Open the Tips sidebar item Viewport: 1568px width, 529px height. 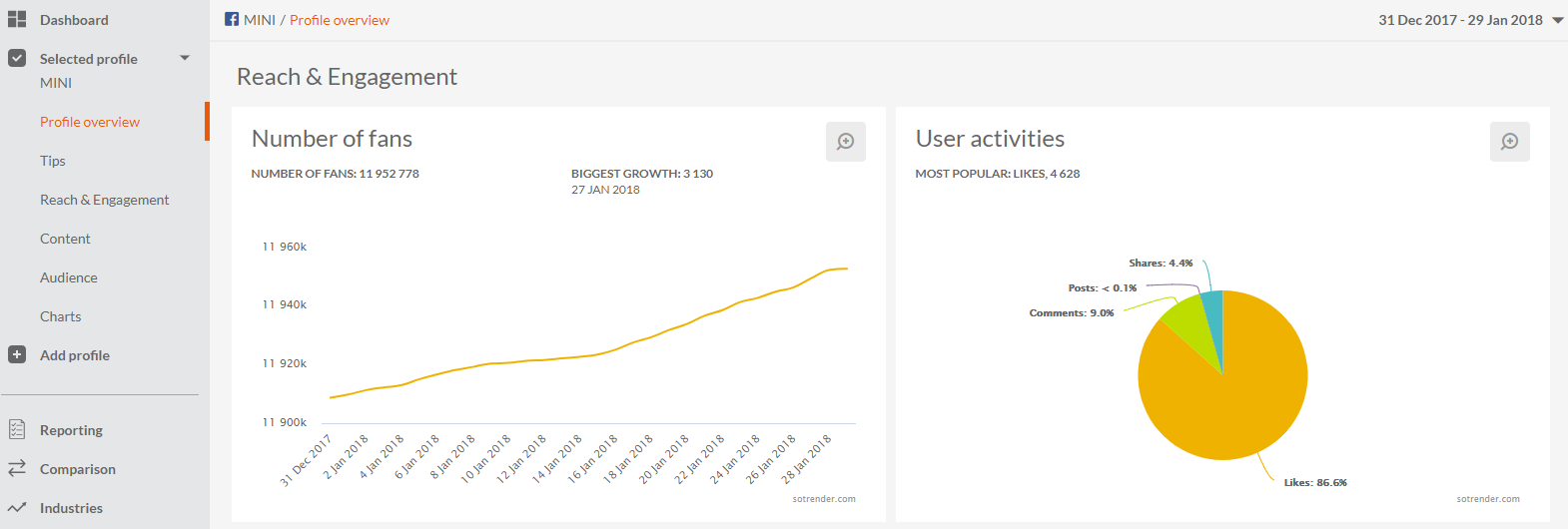[53, 161]
